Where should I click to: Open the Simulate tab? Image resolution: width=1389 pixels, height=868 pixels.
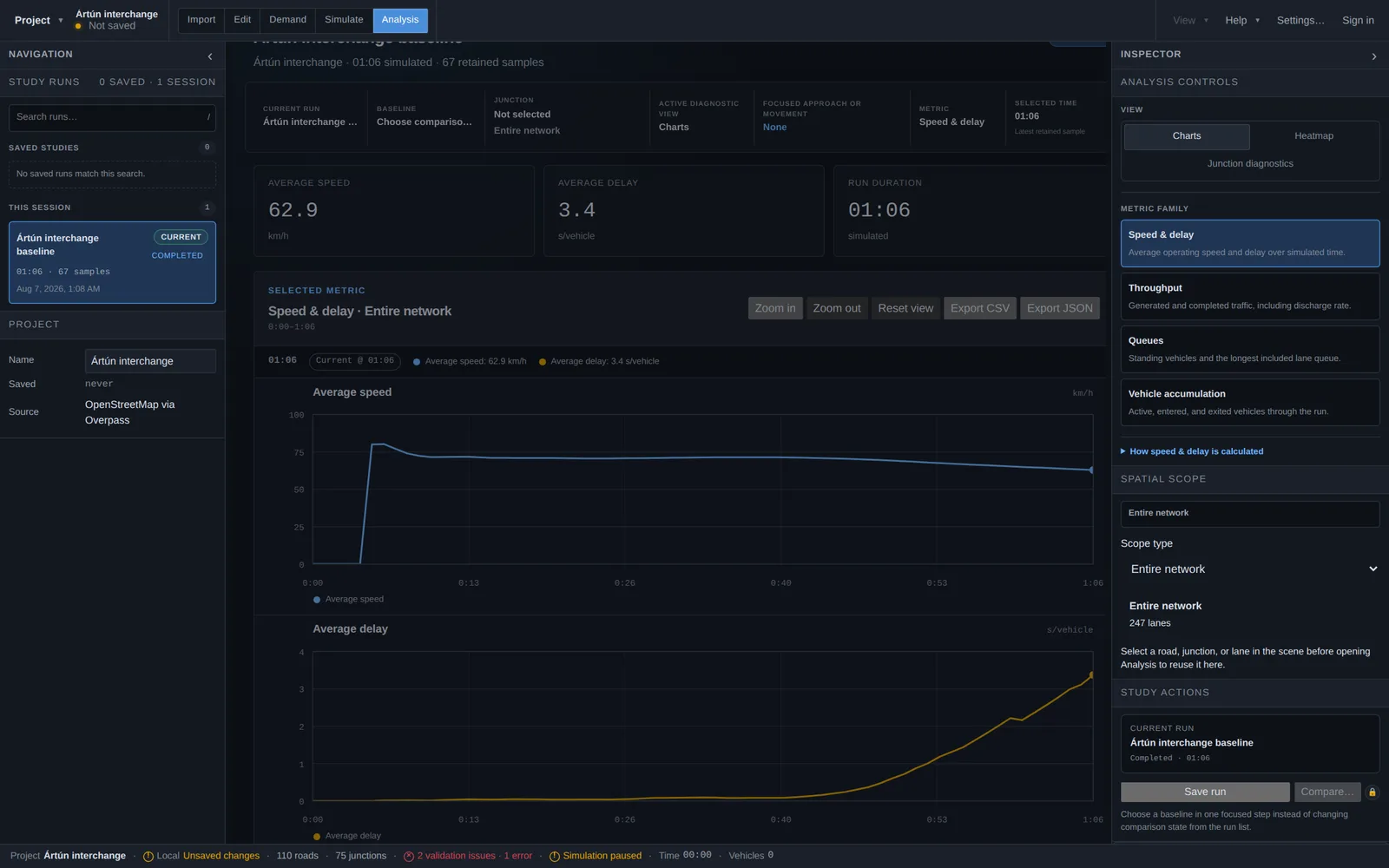point(344,20)
